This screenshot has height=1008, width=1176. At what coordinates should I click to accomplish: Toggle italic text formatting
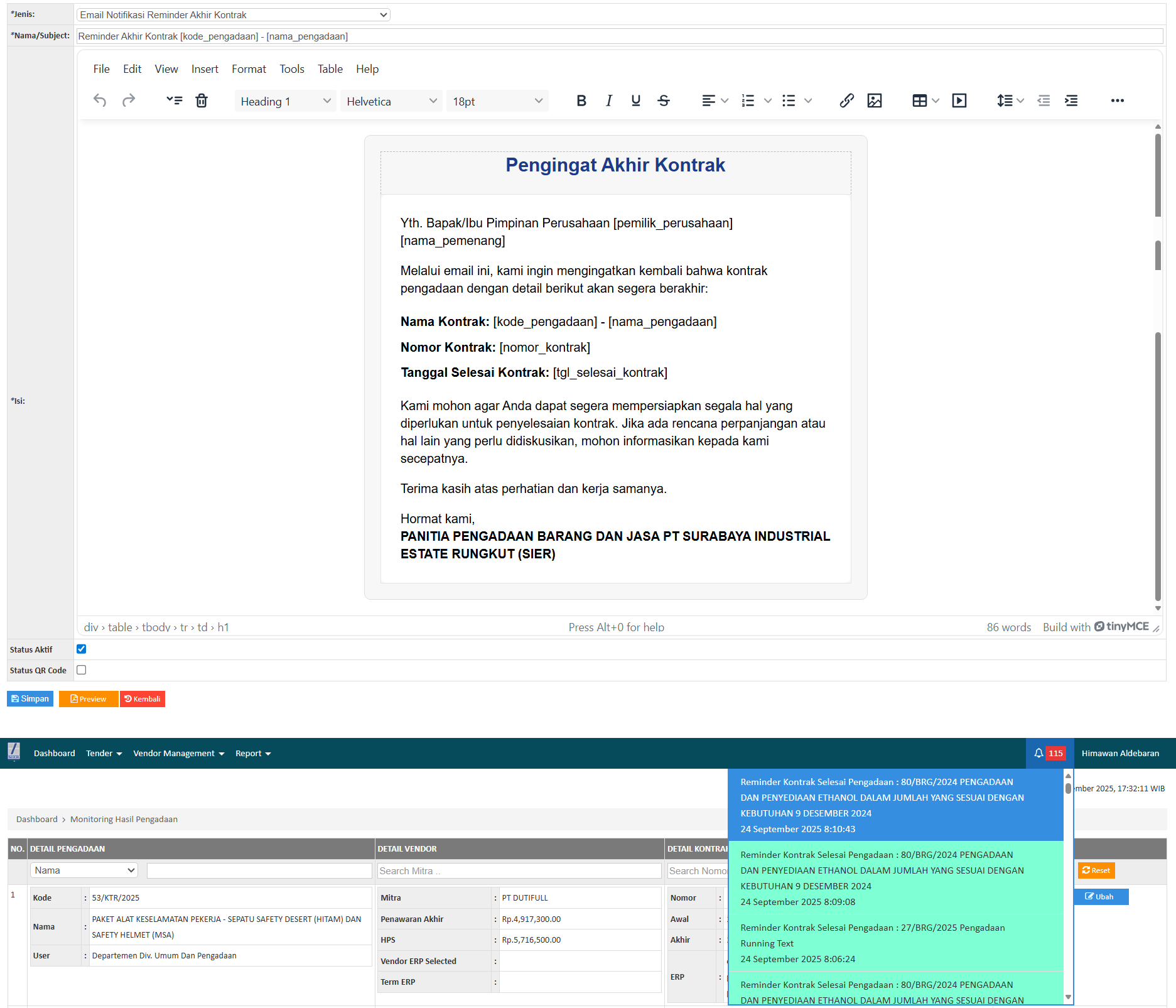pos(608,100)
